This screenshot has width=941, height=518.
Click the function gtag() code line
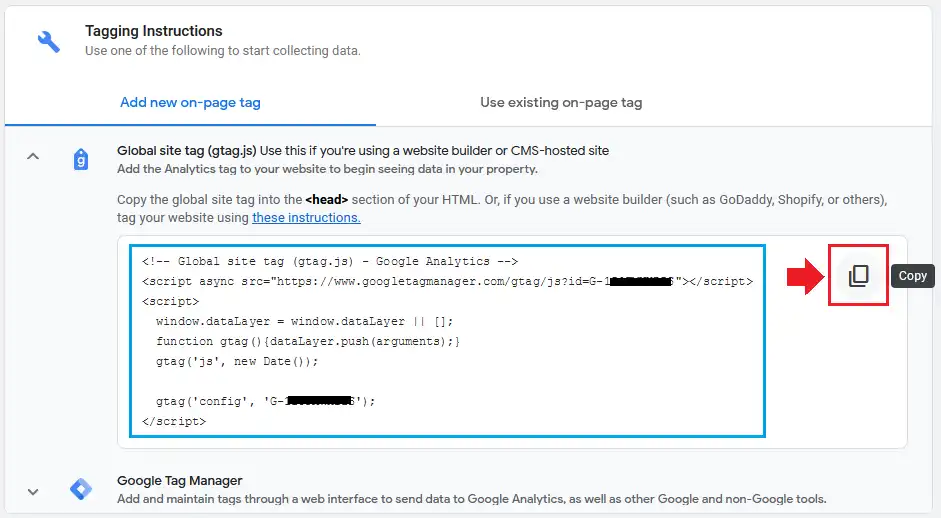(x=308, y=342)
